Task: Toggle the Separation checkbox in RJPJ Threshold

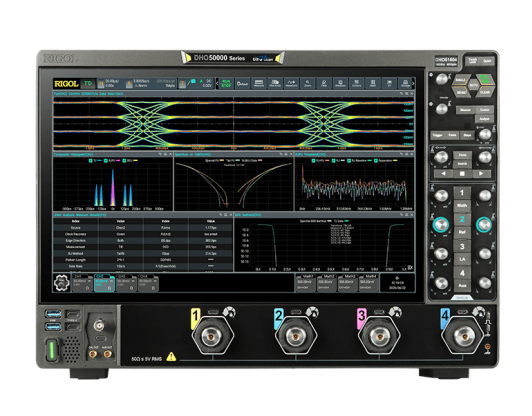Action: point(376,160)
